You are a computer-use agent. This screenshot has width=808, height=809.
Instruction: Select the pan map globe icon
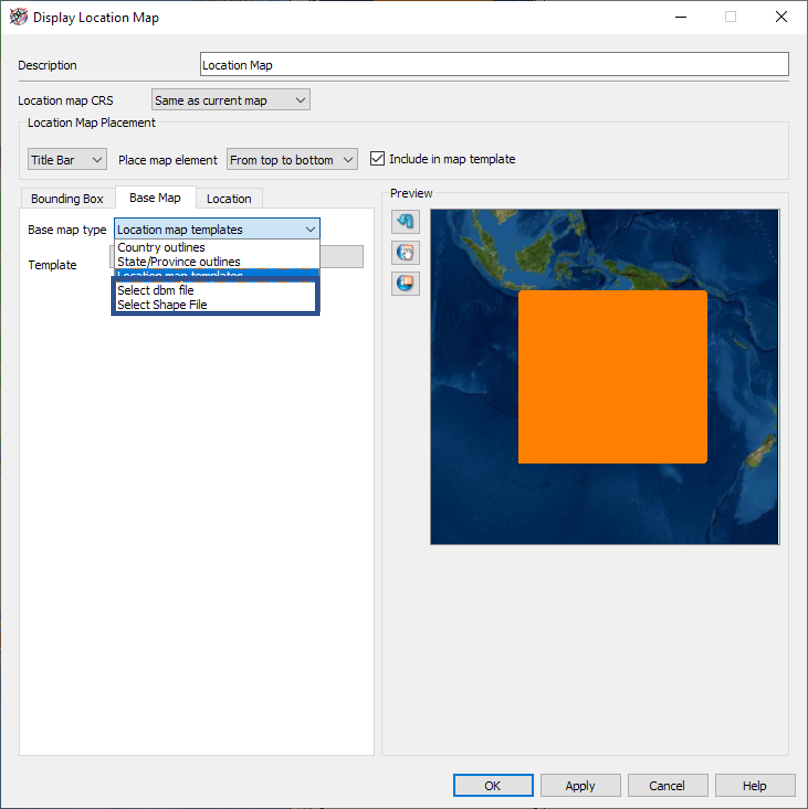click(405, 252)
